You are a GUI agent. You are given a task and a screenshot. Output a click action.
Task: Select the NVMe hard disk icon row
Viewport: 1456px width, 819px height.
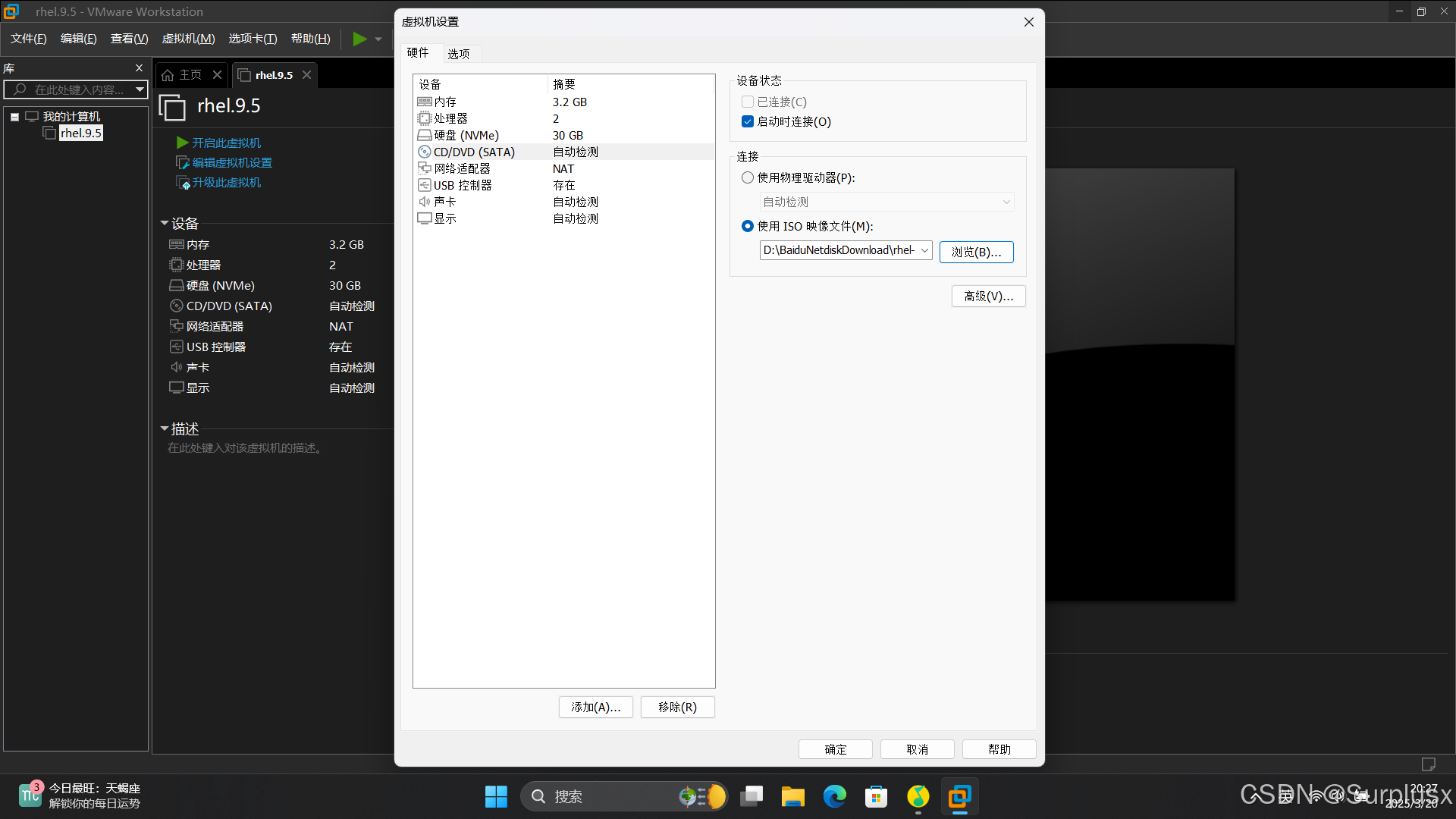point(425,135)
